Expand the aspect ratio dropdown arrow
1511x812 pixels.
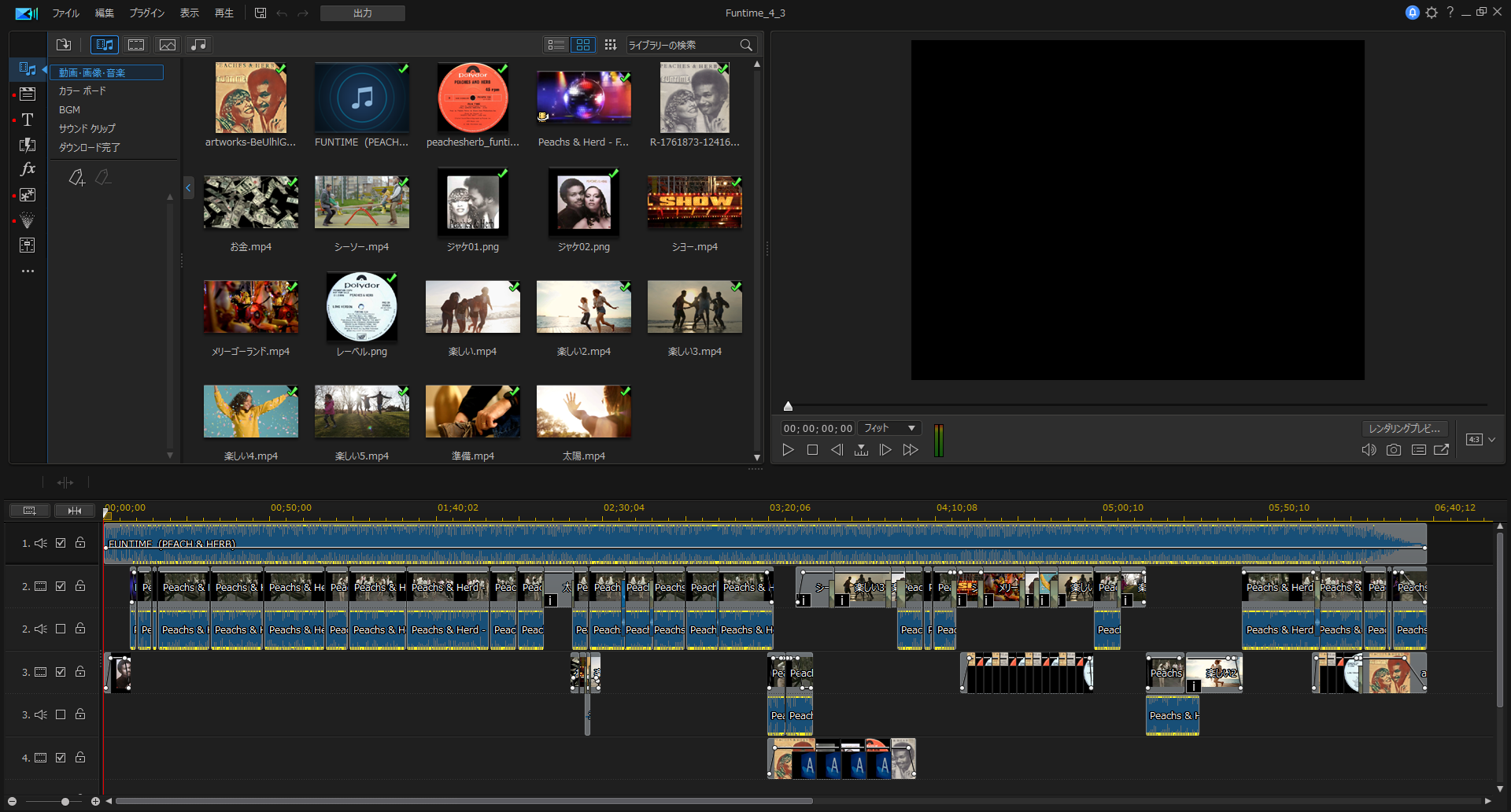coord(1491,440)
